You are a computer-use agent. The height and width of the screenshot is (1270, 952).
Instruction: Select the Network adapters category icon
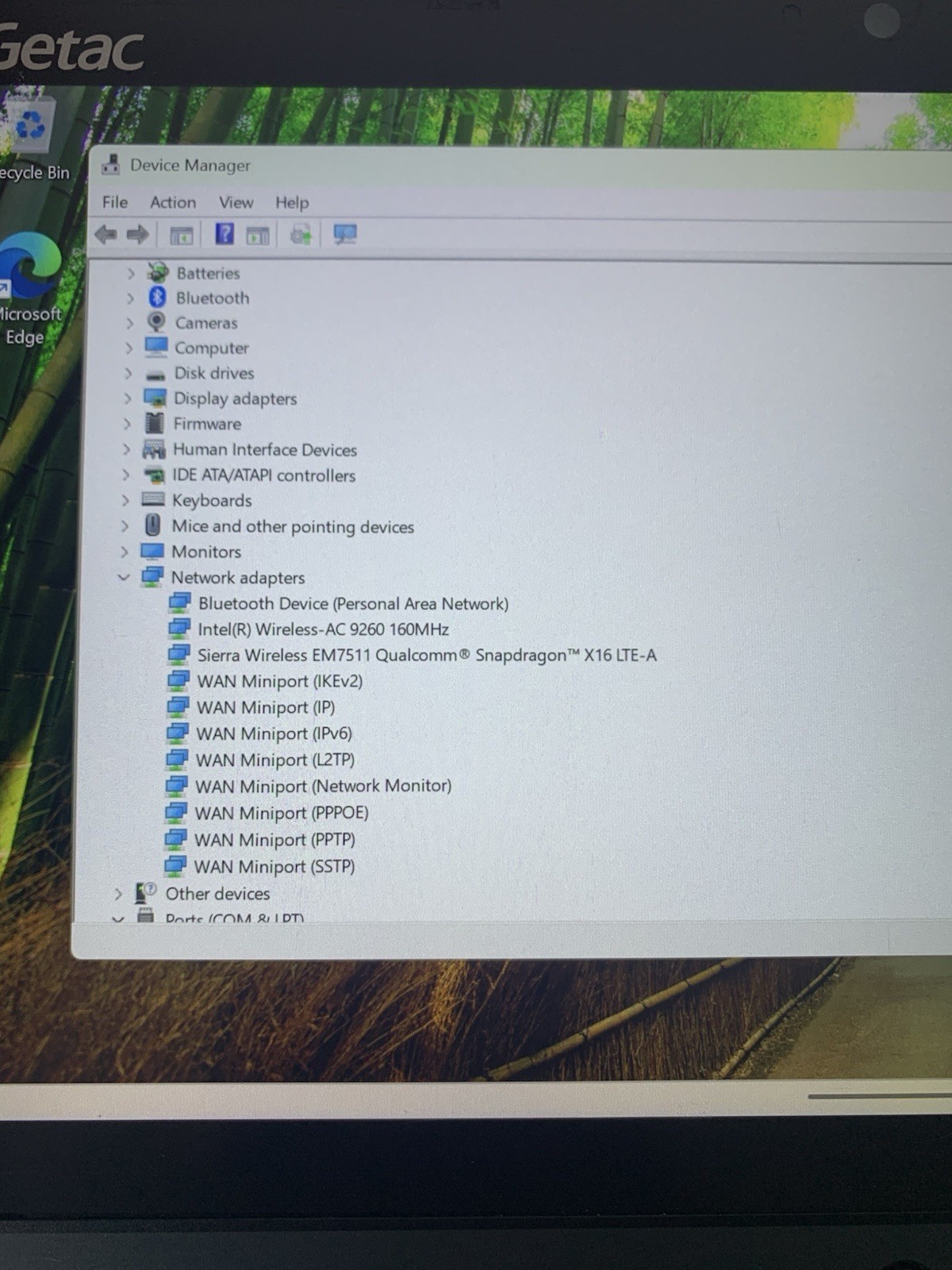[152, 577]
